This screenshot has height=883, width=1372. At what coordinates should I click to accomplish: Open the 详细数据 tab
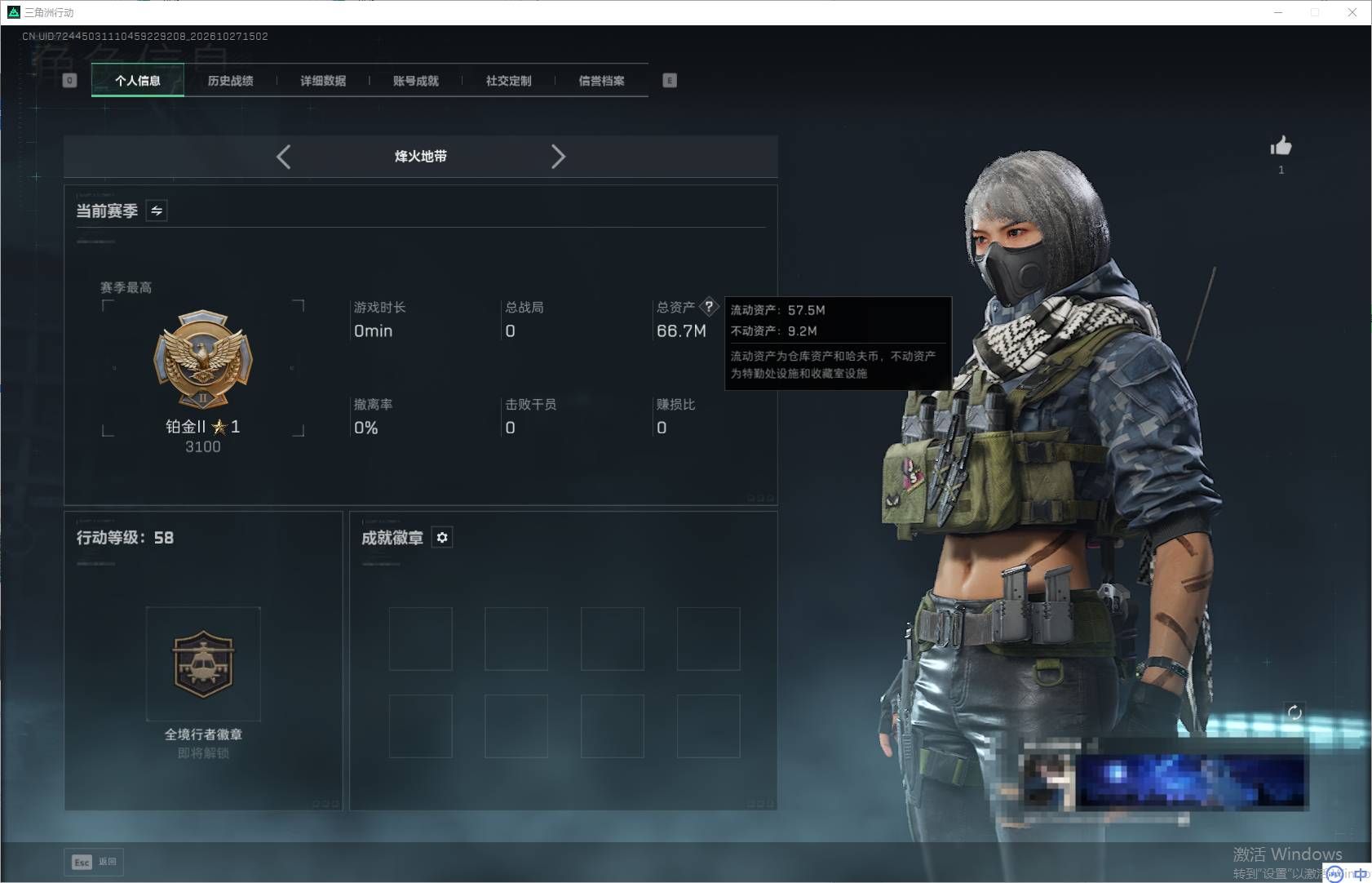point(323,81)
